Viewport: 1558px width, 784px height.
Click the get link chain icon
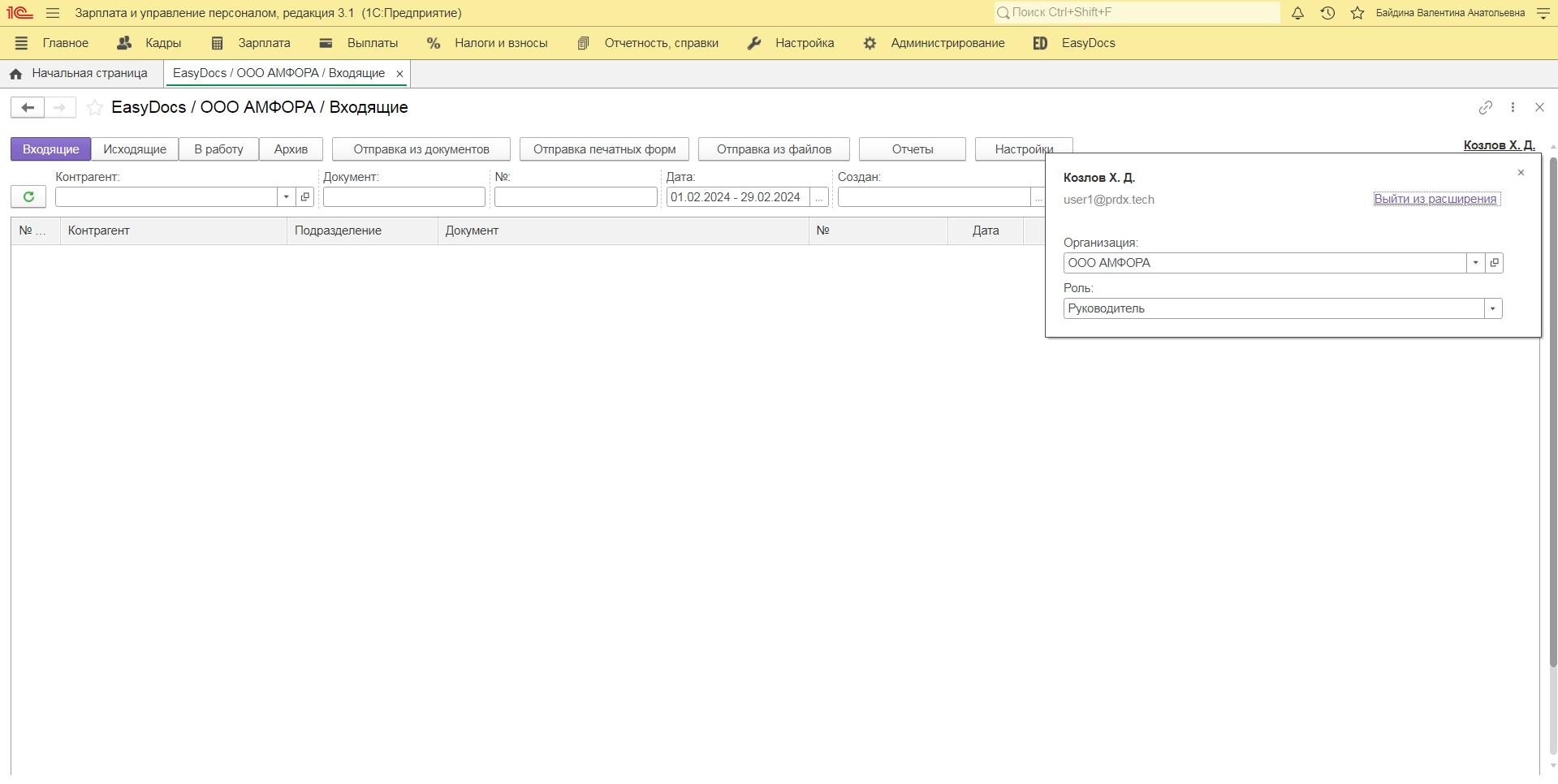click(1486, 107)
